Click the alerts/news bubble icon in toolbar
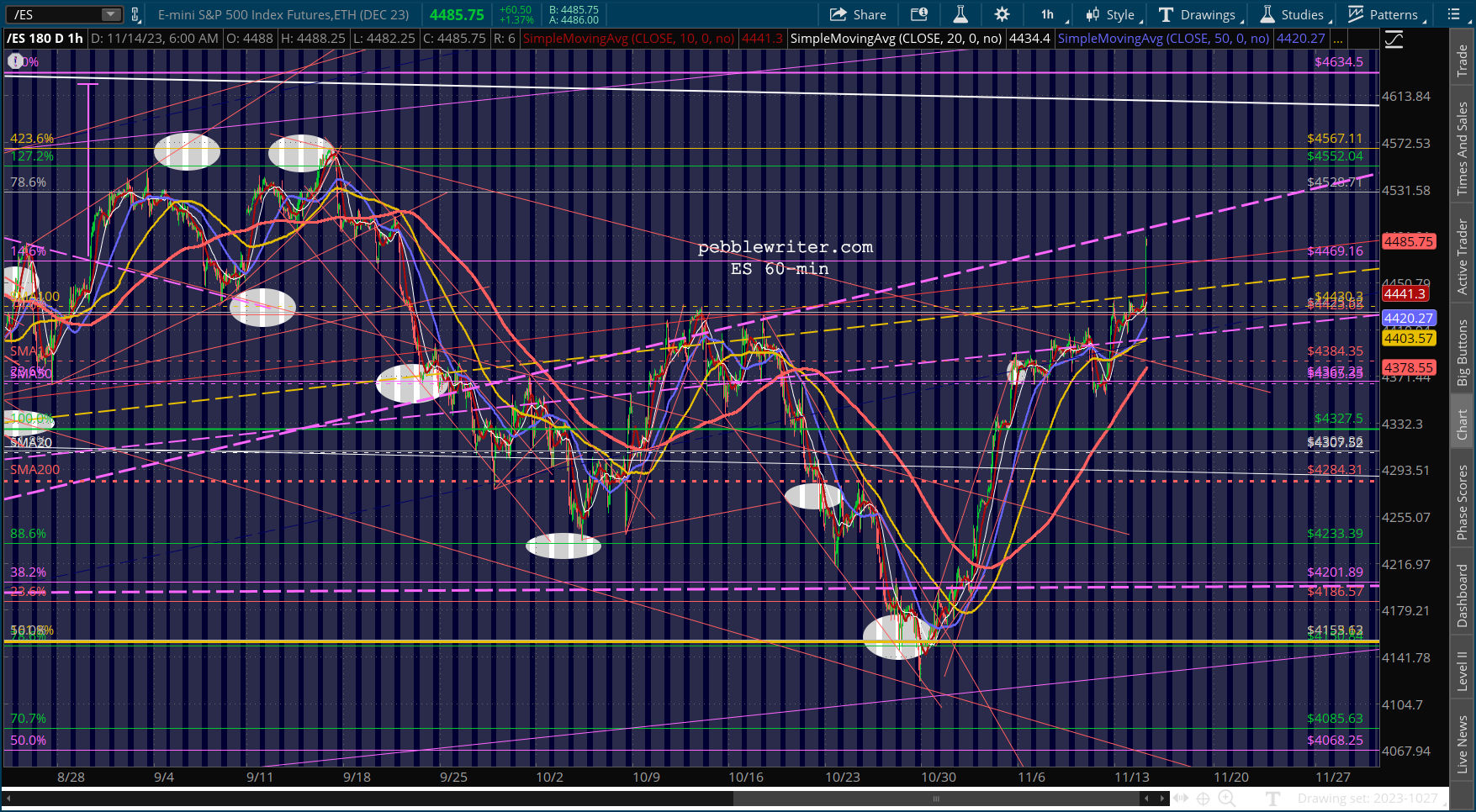Image resolution: width=1476 pixels, height=812 pixels. point(919,14)
